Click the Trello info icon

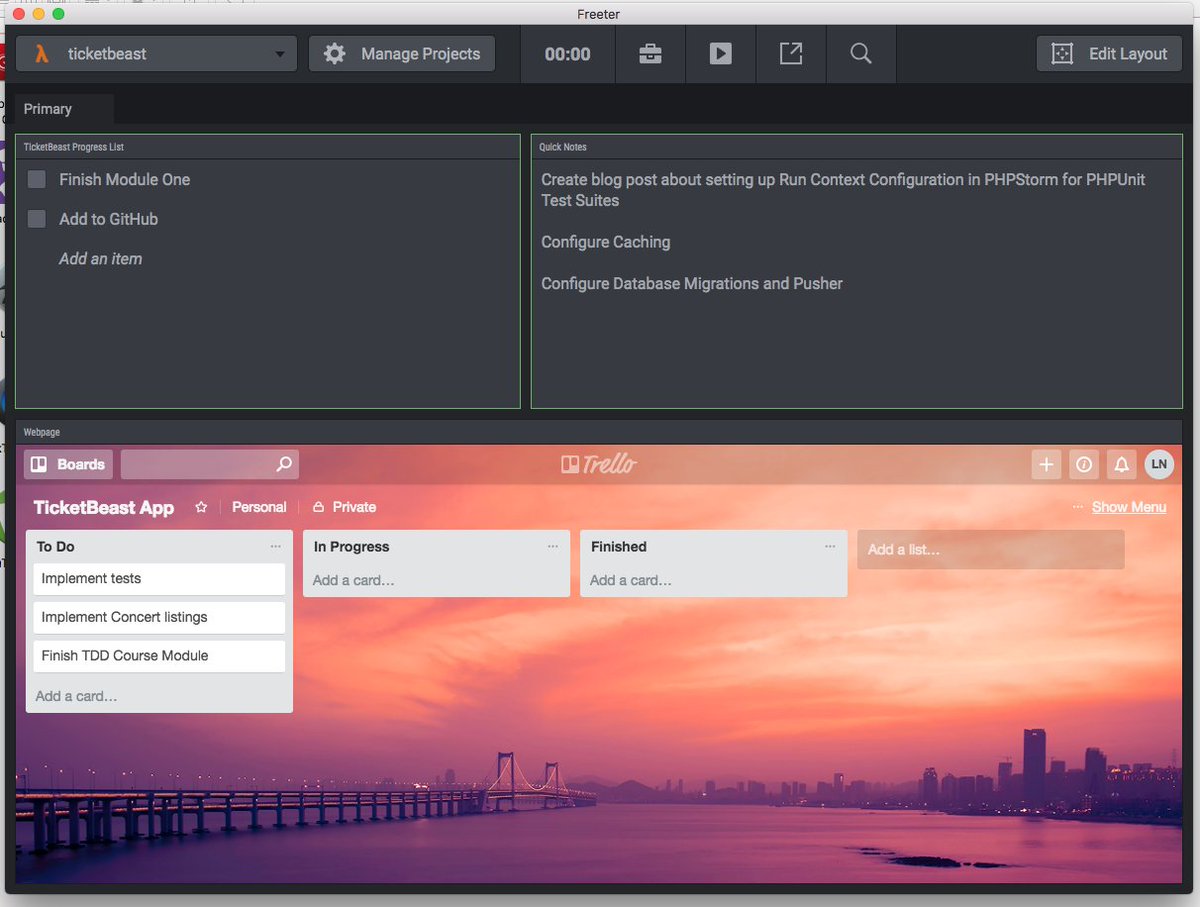click(x=1084, y=464)
